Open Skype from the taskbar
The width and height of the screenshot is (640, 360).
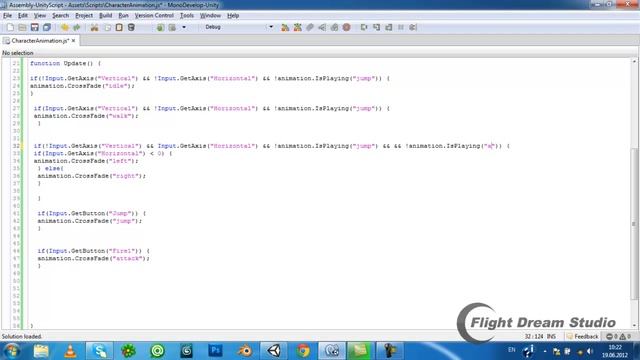(99, 351)
